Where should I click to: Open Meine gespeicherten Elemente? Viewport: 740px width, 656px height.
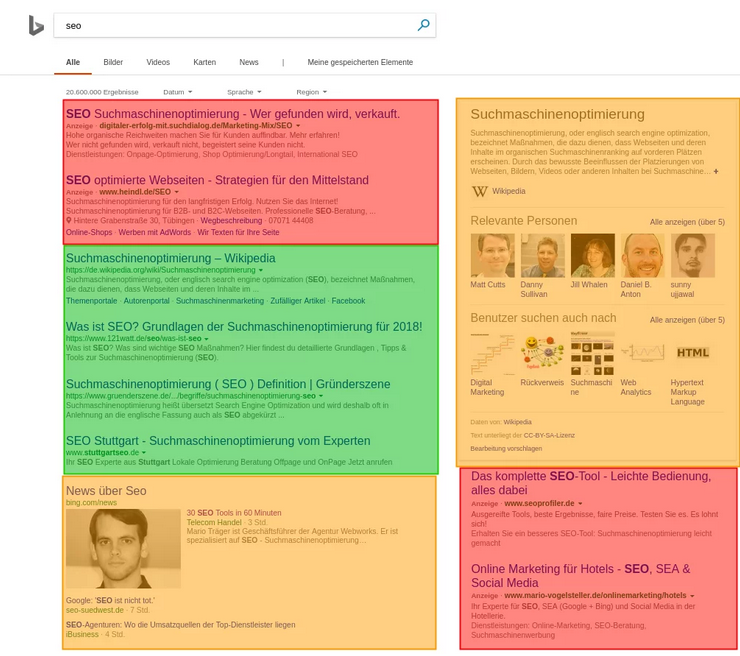tap(360, 62)
